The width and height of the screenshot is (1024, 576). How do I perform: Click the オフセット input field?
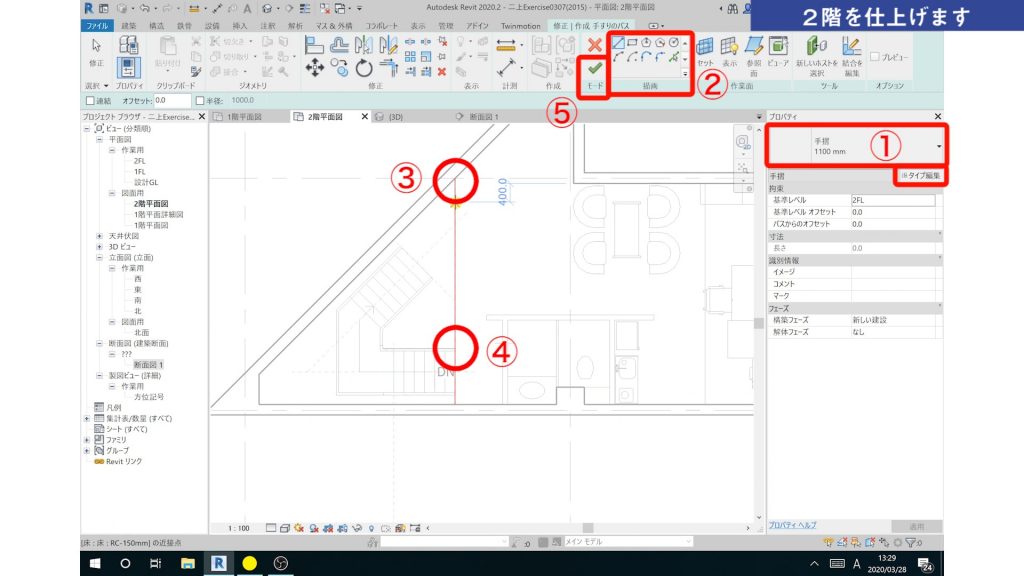(x=172, y=101)
